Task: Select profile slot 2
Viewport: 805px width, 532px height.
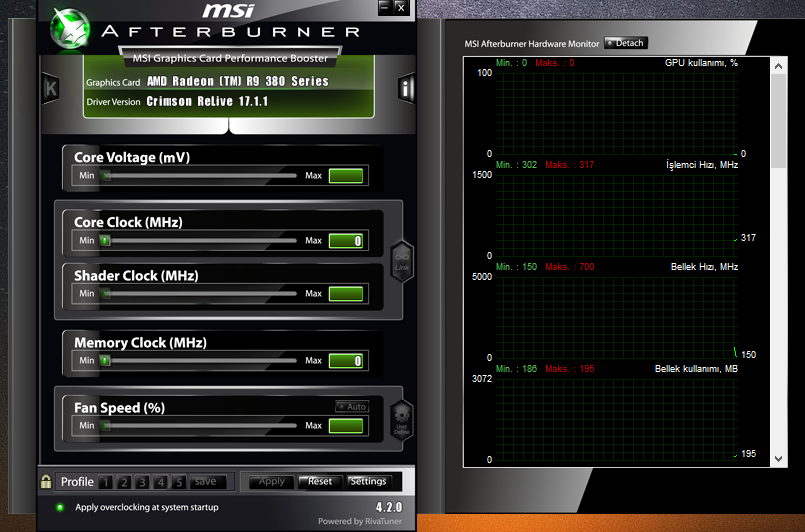Action: click(x=124, y=482)
